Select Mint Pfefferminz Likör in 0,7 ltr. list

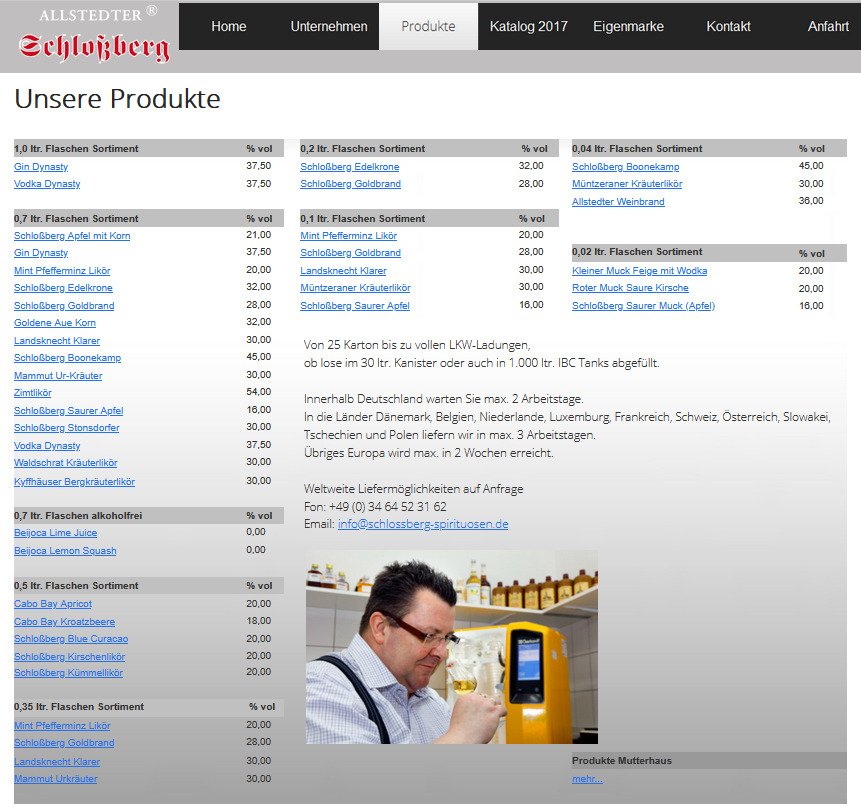click(62, 271)
